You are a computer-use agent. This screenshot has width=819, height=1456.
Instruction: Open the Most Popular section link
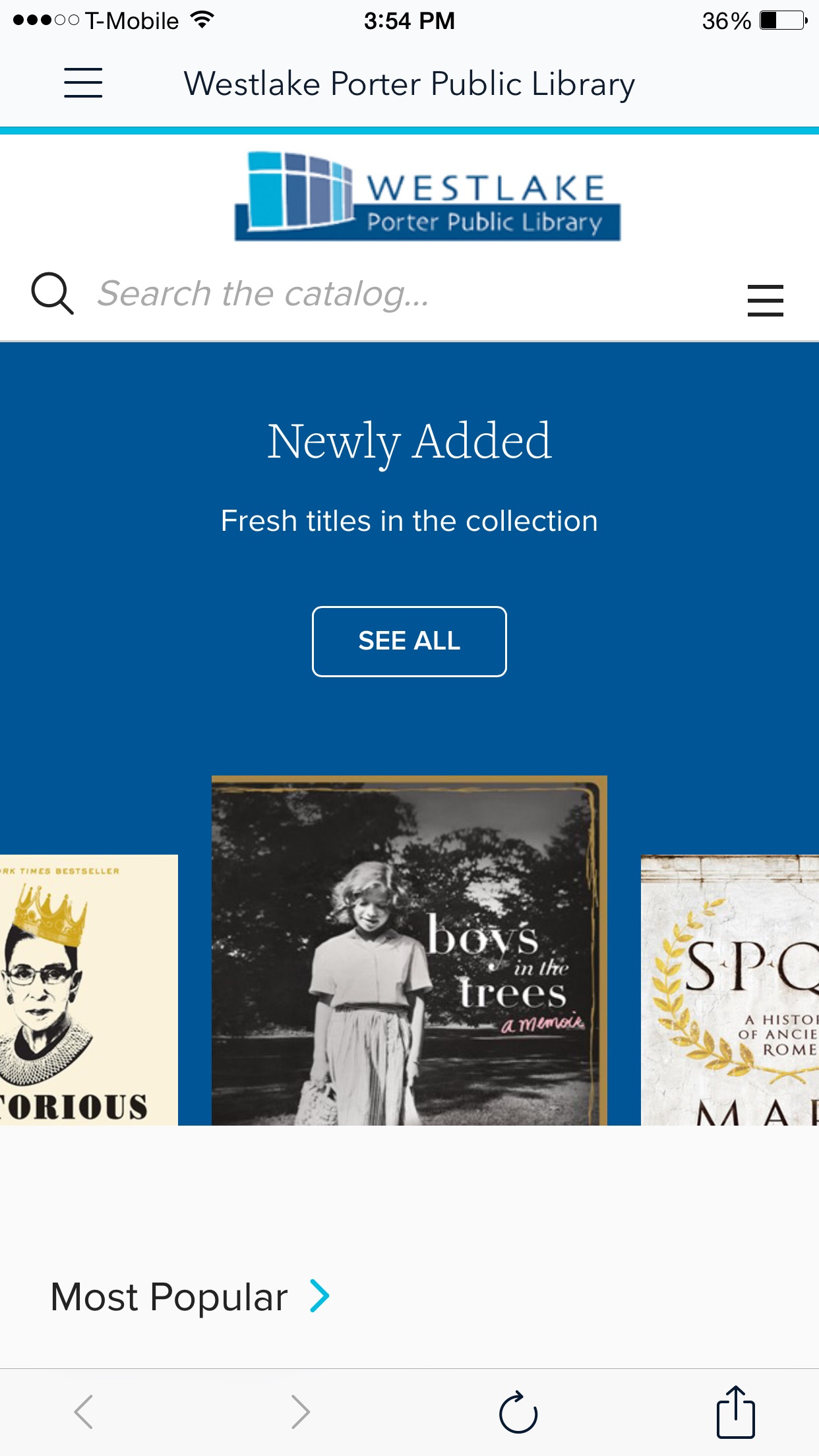click(169, 1297)
